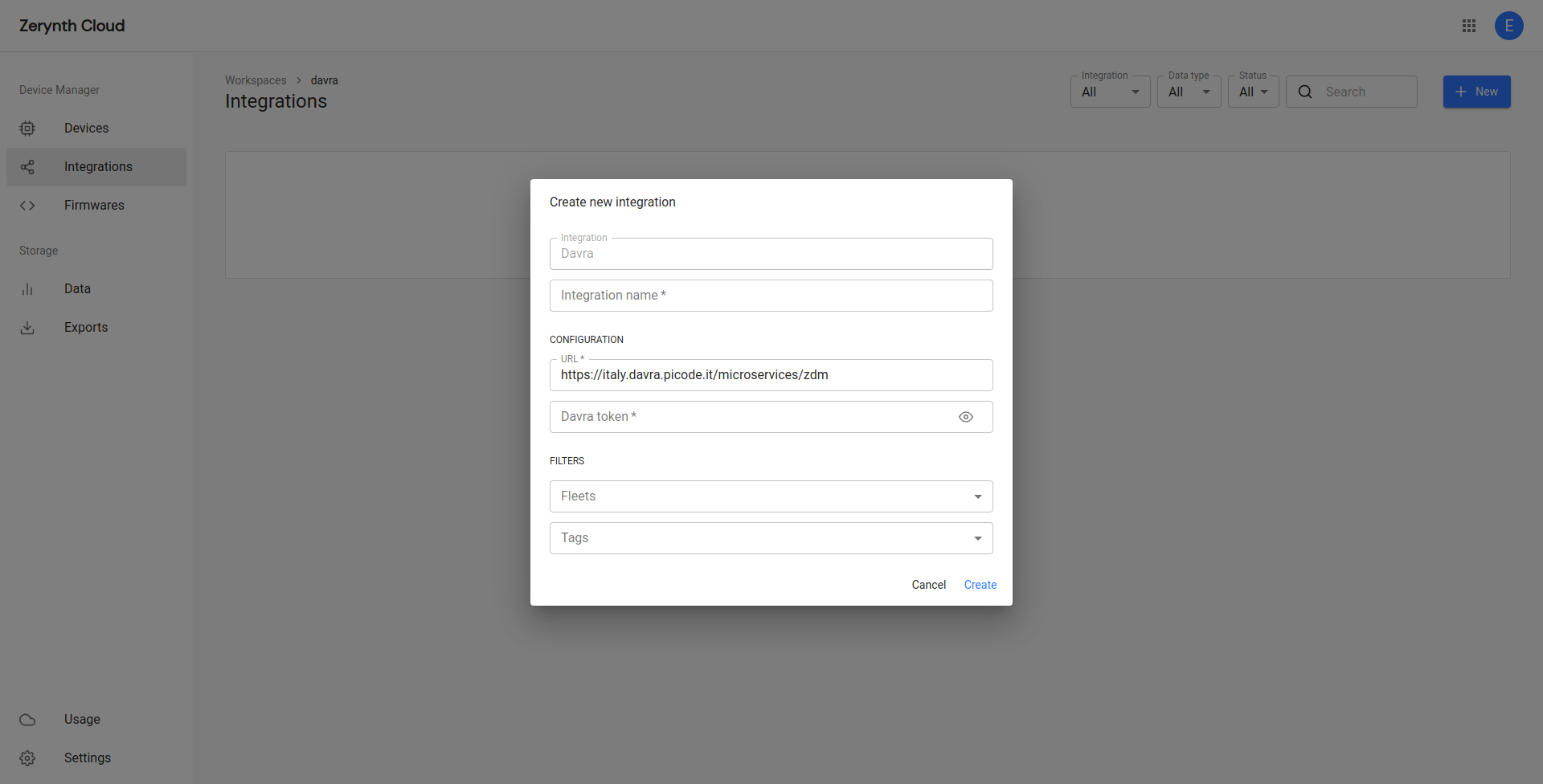
Task: Open Data in Storage section
Action: point(96,289)
